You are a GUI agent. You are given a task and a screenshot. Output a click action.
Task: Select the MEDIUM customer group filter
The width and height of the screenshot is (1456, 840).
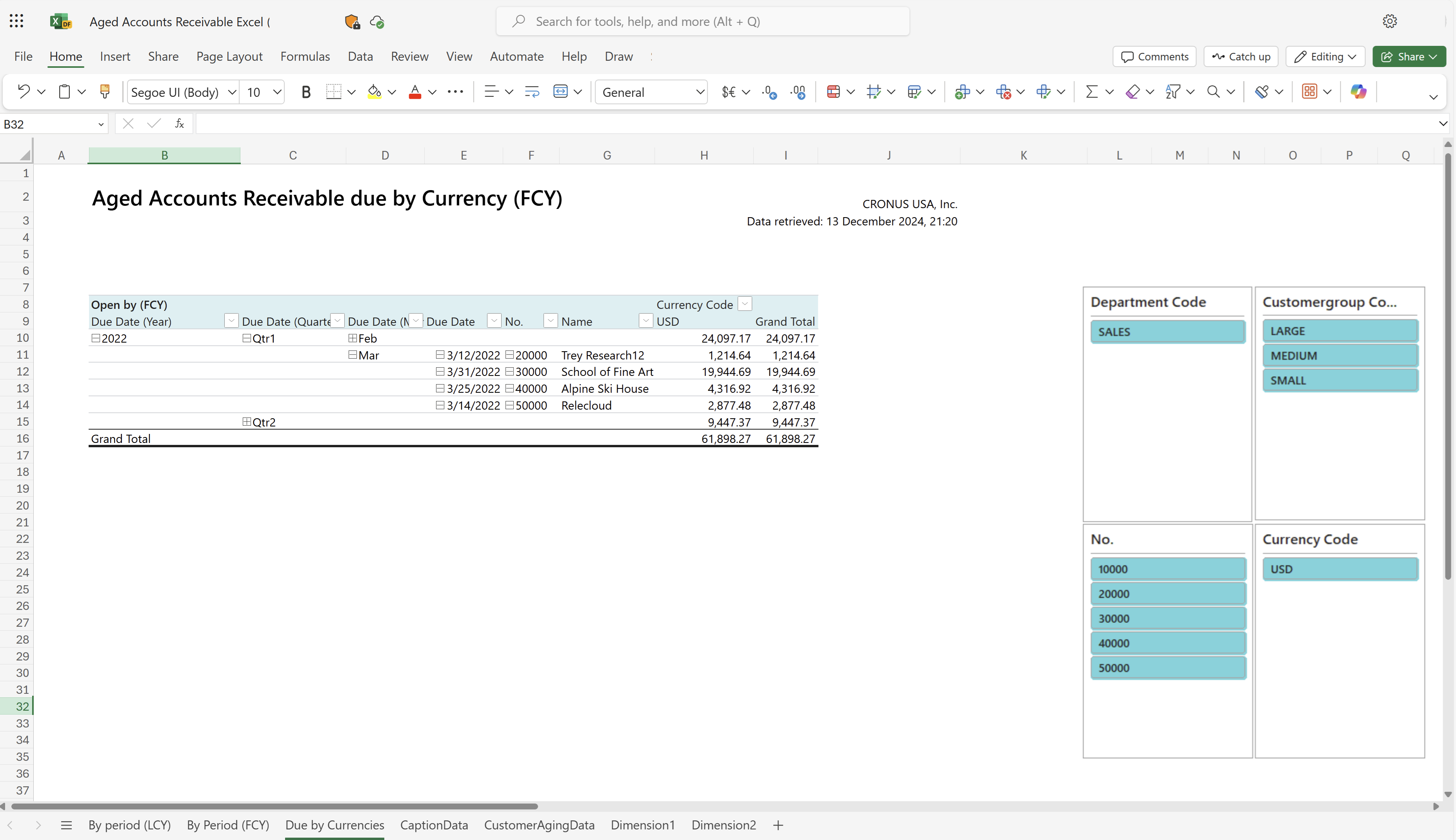pyautogui.click(x=1339, y=355)
